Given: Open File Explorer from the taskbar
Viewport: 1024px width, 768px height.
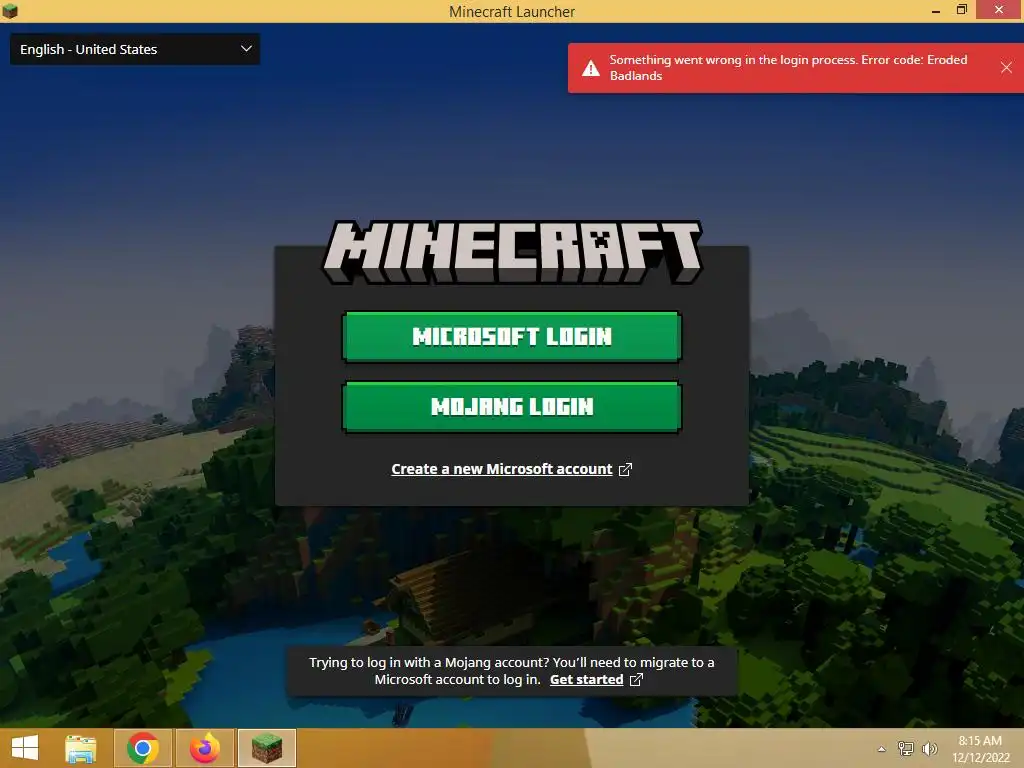Looking at the screenshot, I should tap(81, 748).
